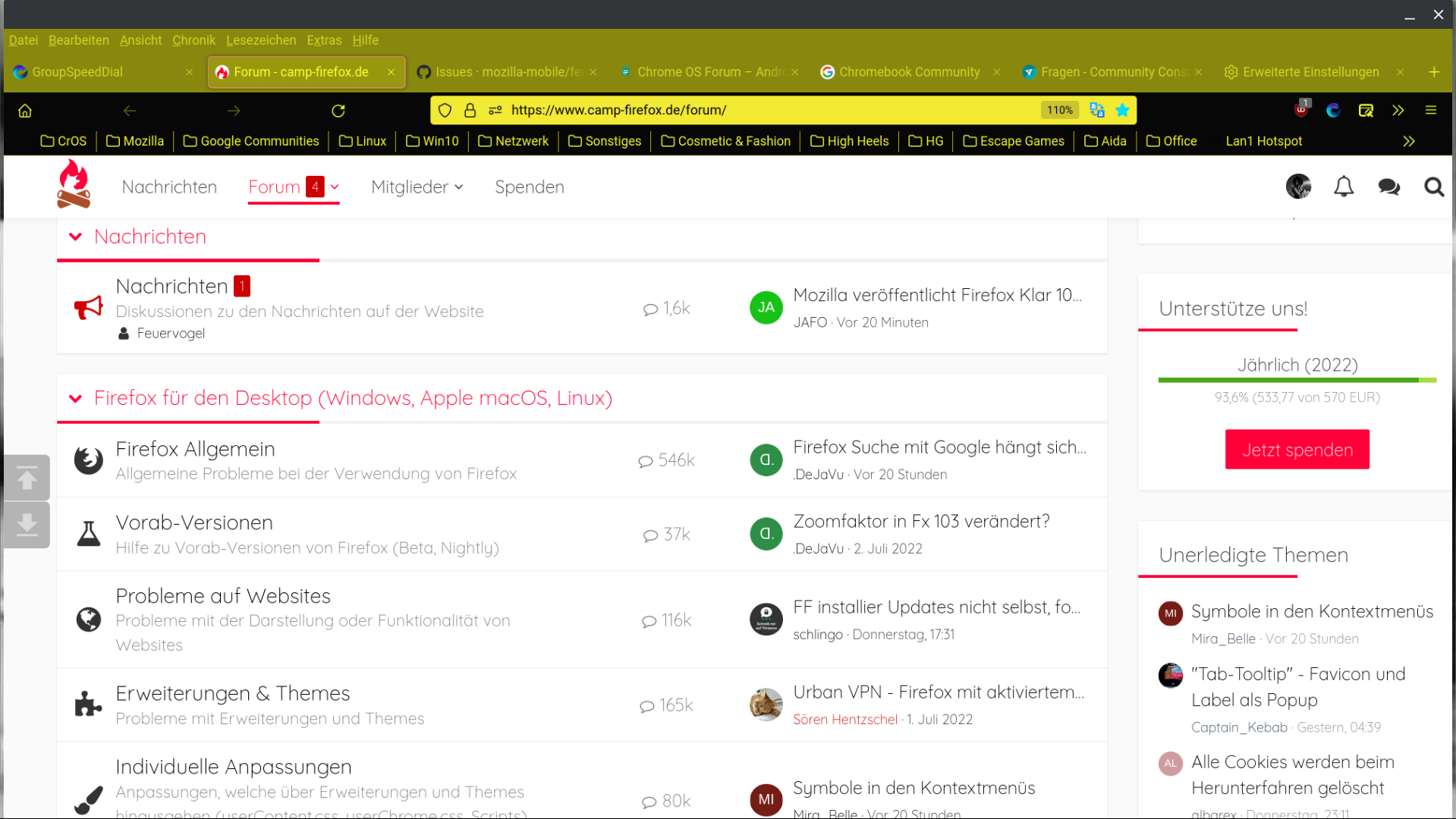Open site permissions icon in address bar

click(x=495, y=111)
